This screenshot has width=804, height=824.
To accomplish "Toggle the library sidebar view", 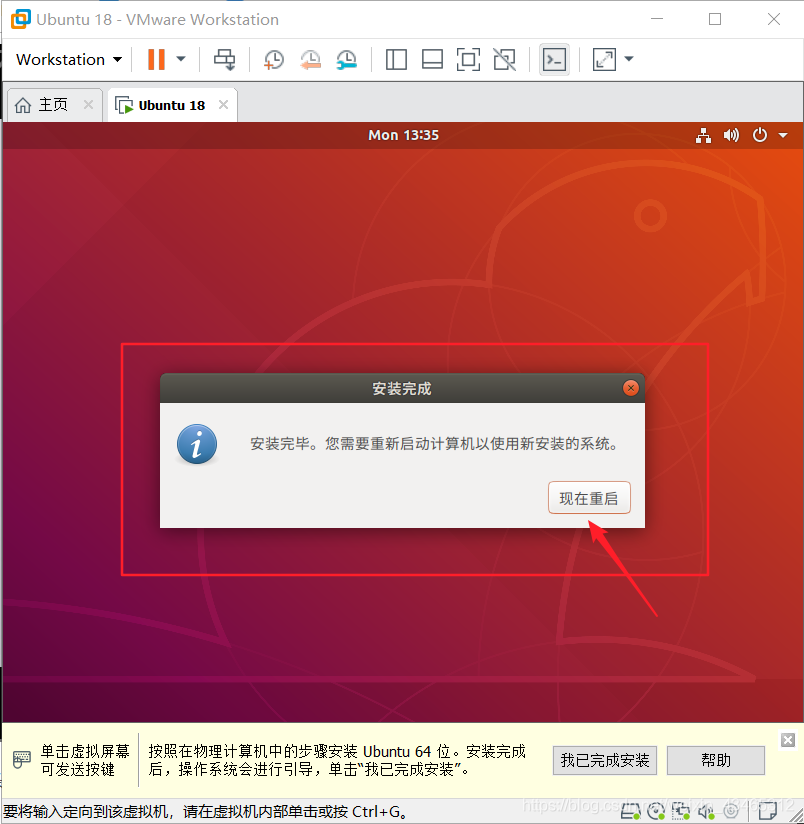I will pyautogui.click(x=396, y=59).
